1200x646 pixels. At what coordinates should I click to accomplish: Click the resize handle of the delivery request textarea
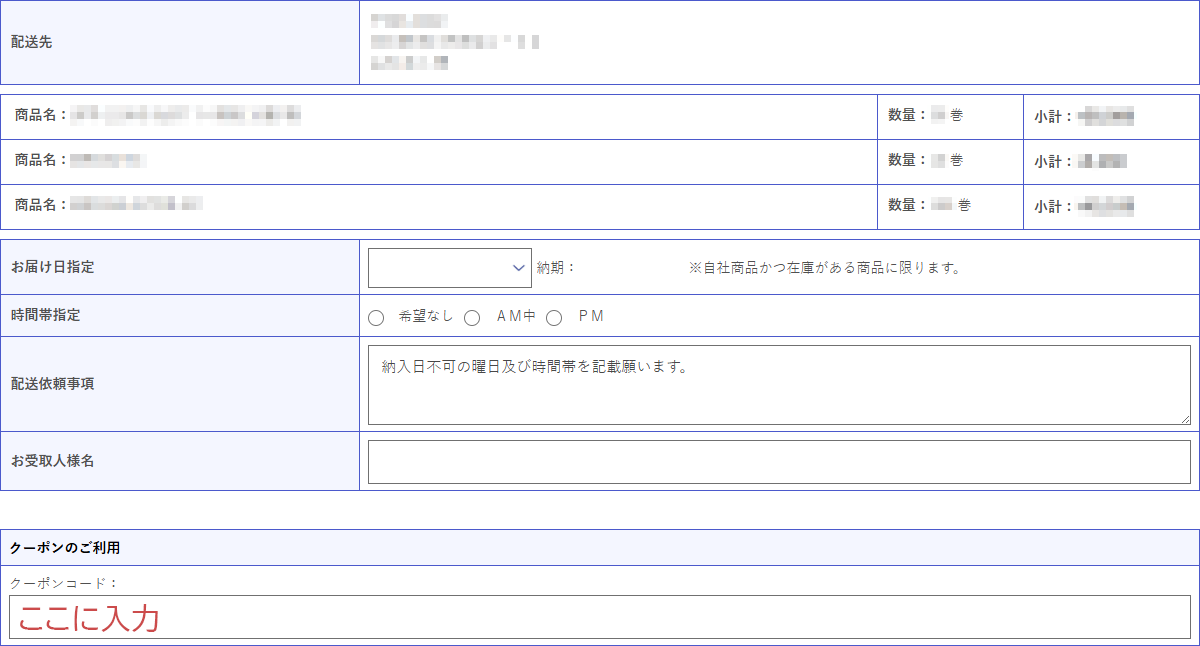click(x=1185, y=419)
